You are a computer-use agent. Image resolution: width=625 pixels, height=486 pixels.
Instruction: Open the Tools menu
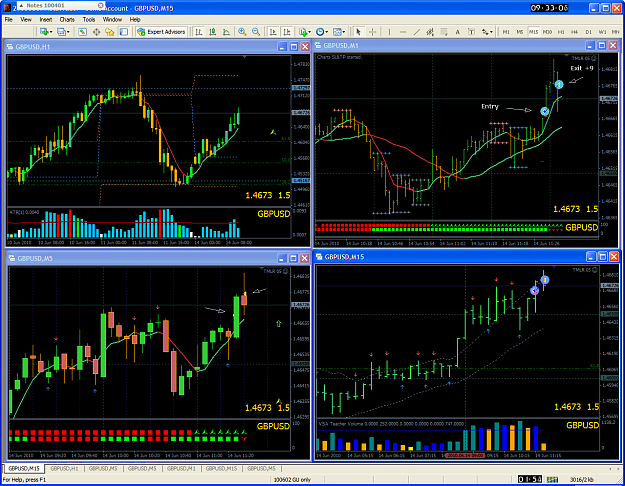[x=89, y=20]
